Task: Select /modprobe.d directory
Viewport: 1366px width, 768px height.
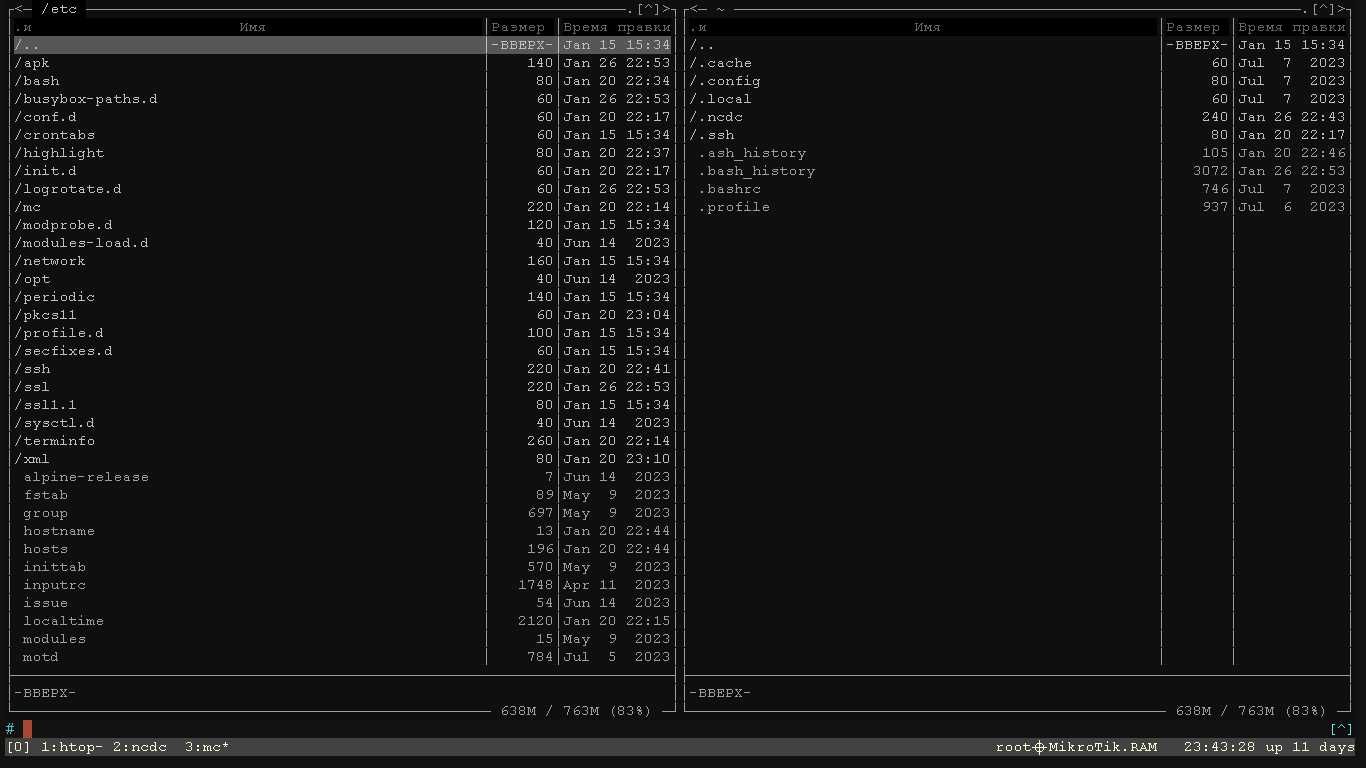Action: [343, 225]
